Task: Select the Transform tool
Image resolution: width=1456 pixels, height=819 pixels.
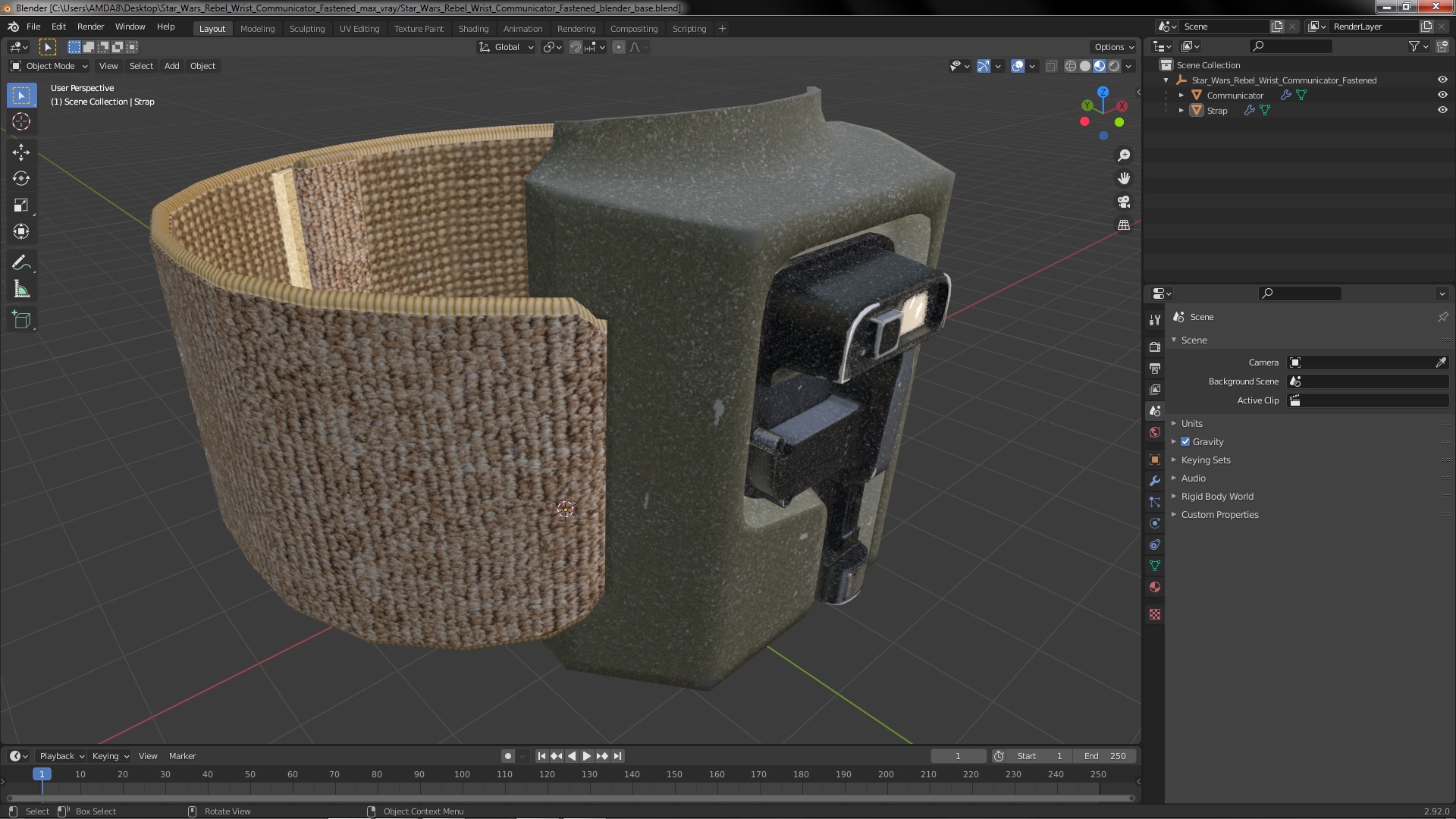Action: (x=21, y=232)
